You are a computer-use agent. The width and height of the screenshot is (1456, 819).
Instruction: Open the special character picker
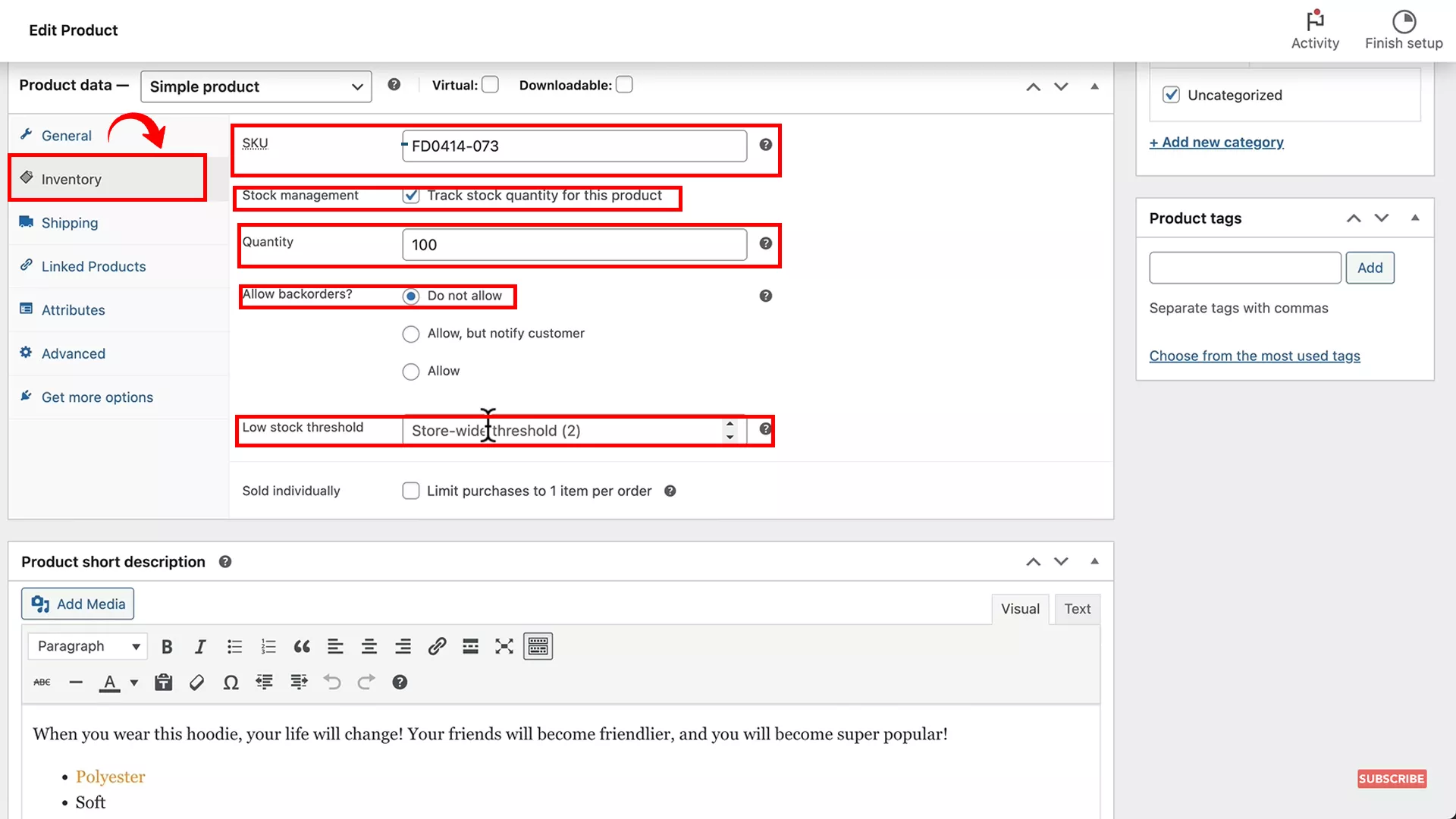[x=231, y=682]
